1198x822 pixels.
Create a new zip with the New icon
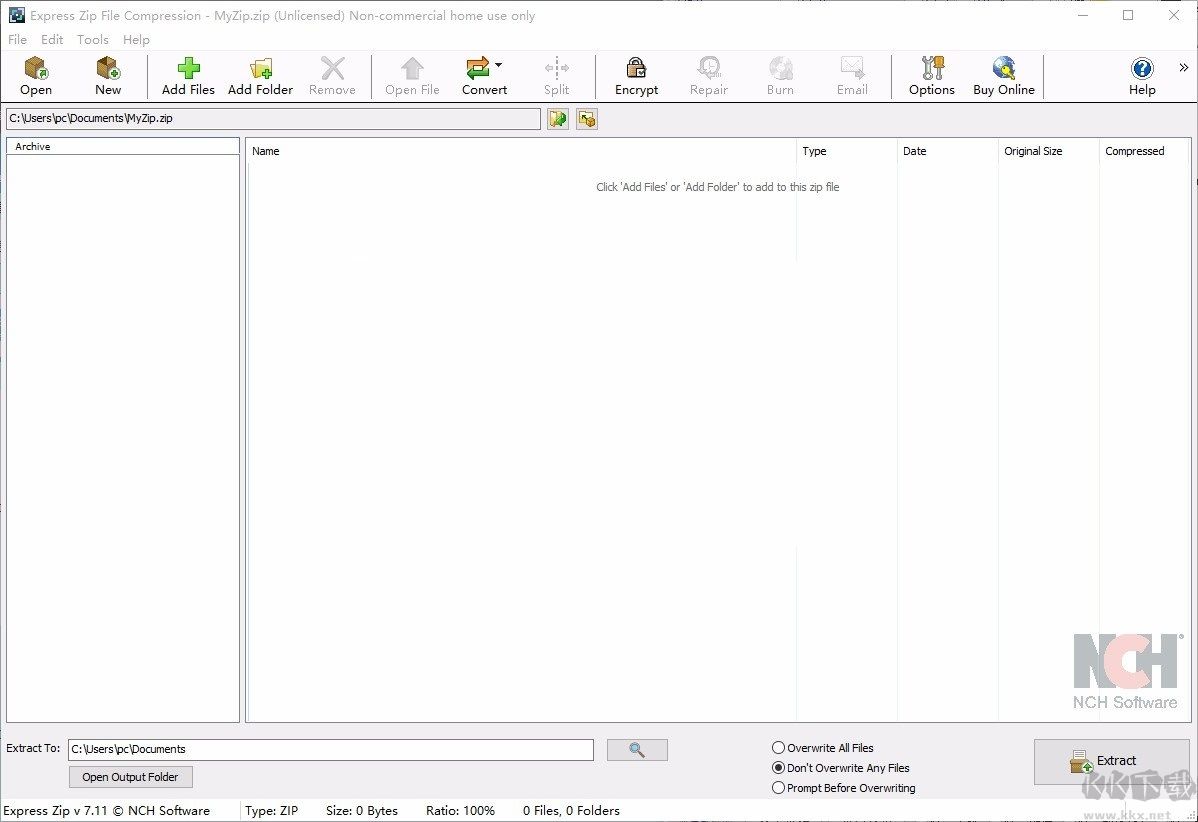pos(107,75)
